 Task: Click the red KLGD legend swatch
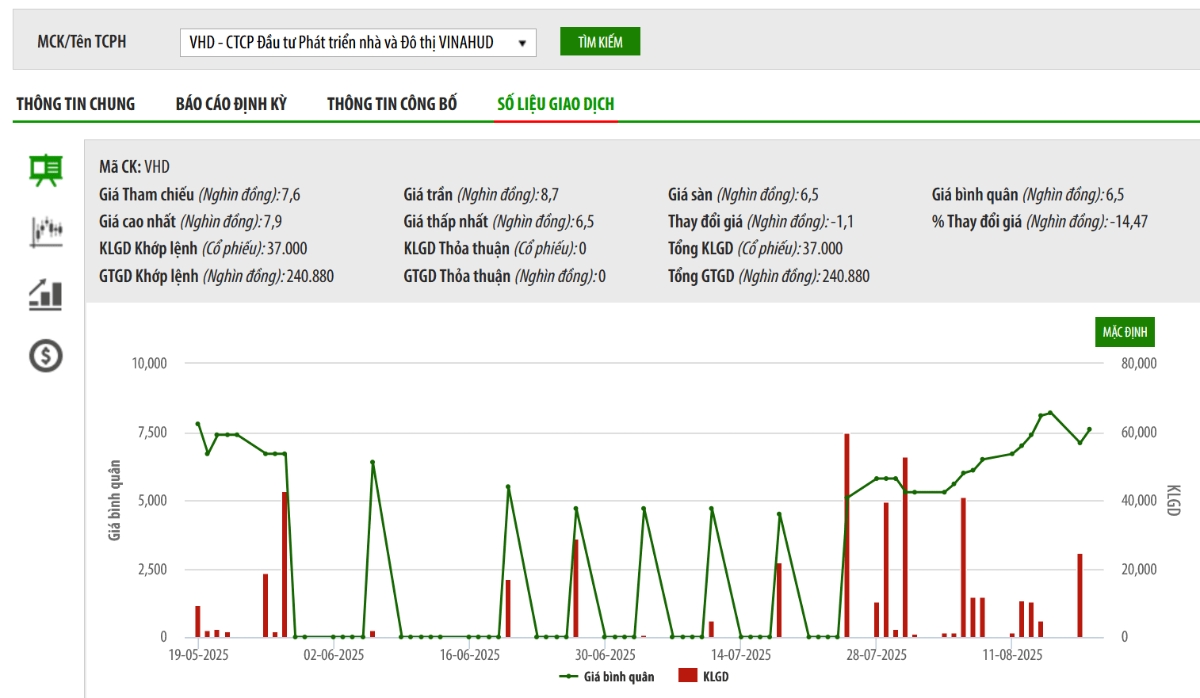coord(687,677)
